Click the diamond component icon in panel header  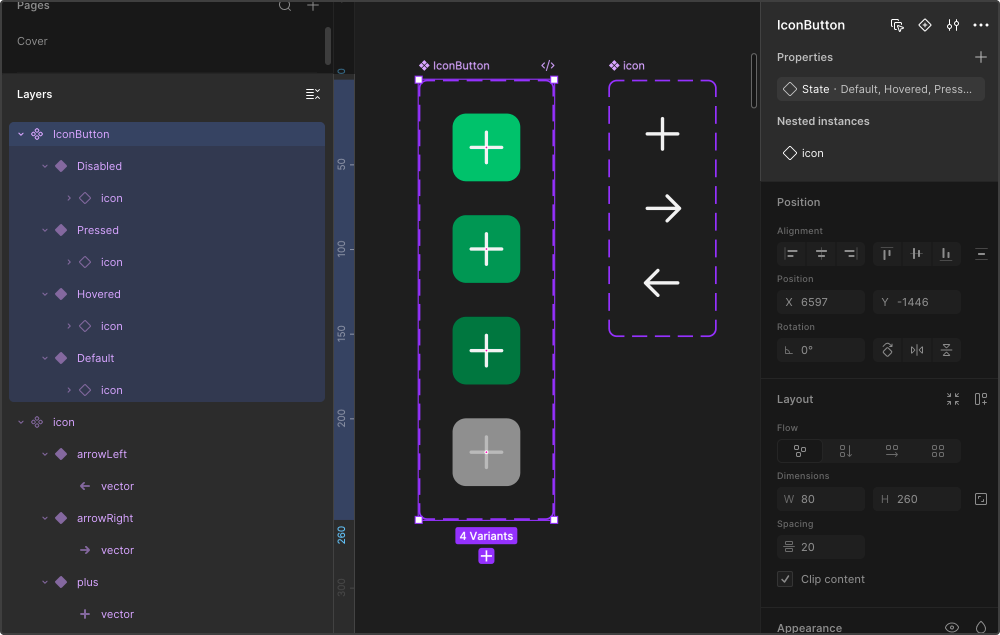coord(924,26)
